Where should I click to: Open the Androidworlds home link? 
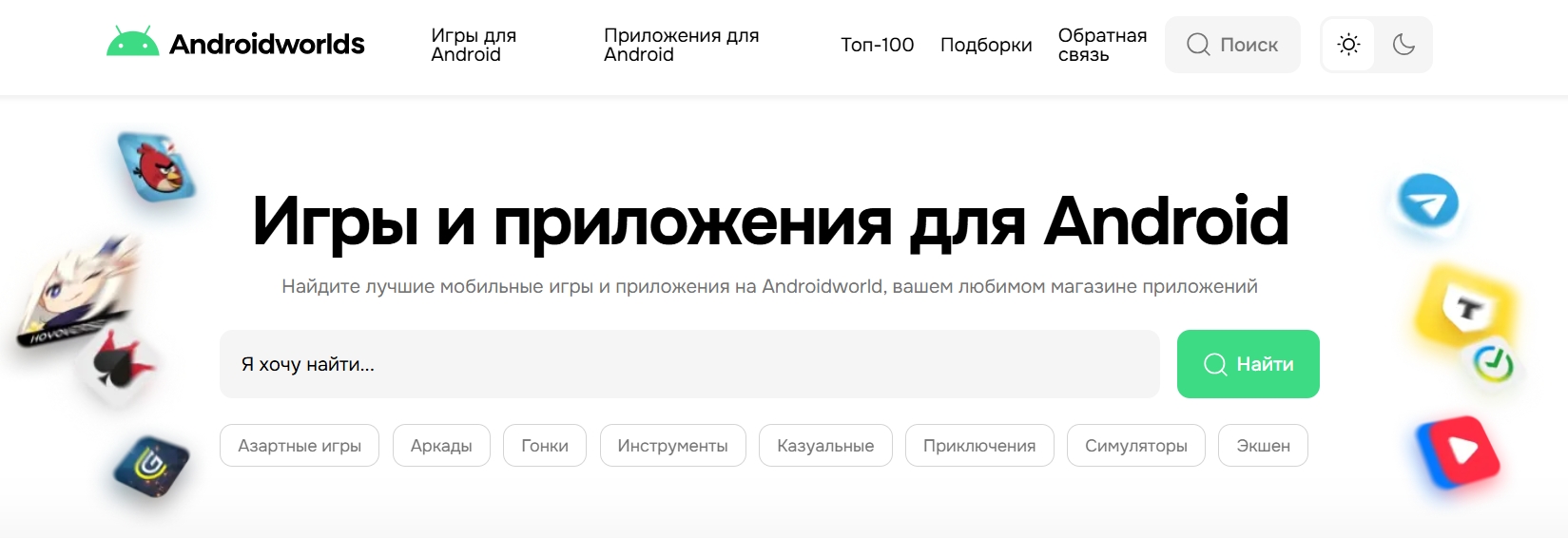(x=235, y=43)
